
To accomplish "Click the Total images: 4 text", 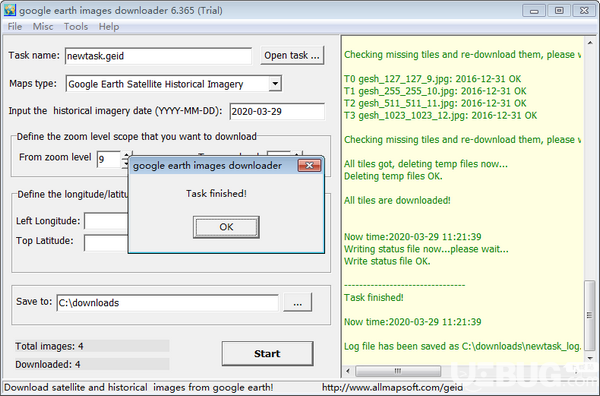I will tap(49, 346).
